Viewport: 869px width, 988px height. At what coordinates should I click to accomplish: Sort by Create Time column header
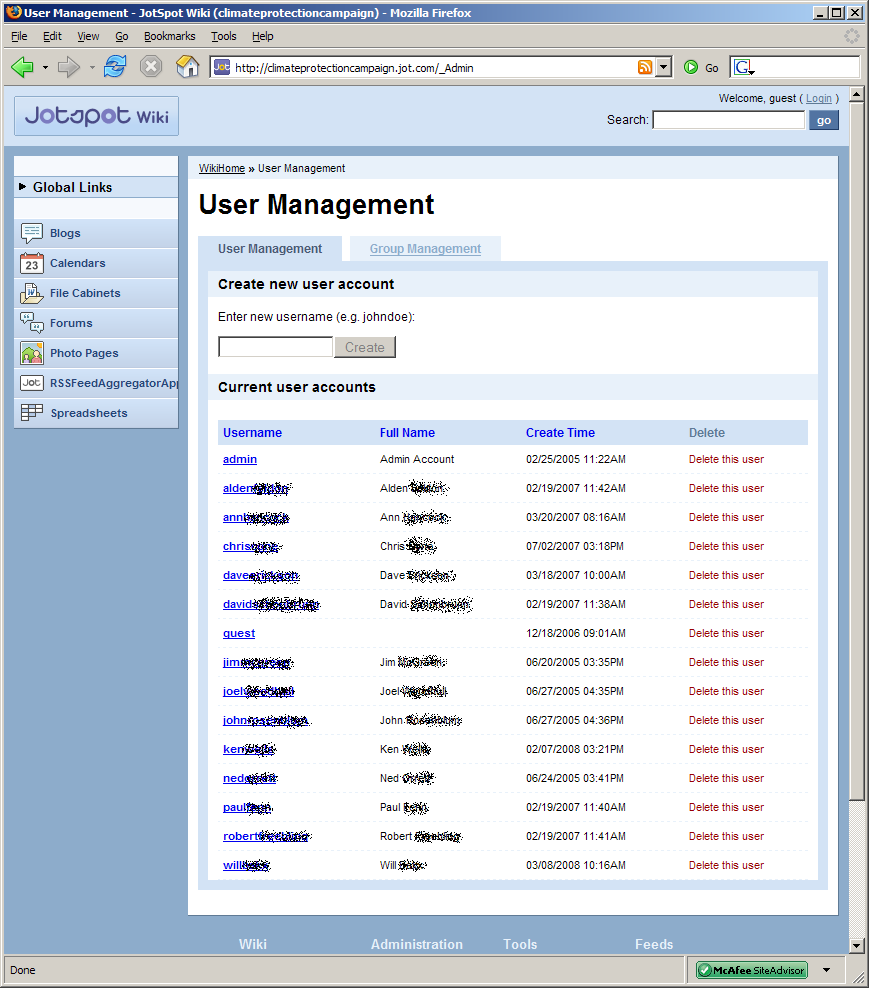[x=560, y=433]
